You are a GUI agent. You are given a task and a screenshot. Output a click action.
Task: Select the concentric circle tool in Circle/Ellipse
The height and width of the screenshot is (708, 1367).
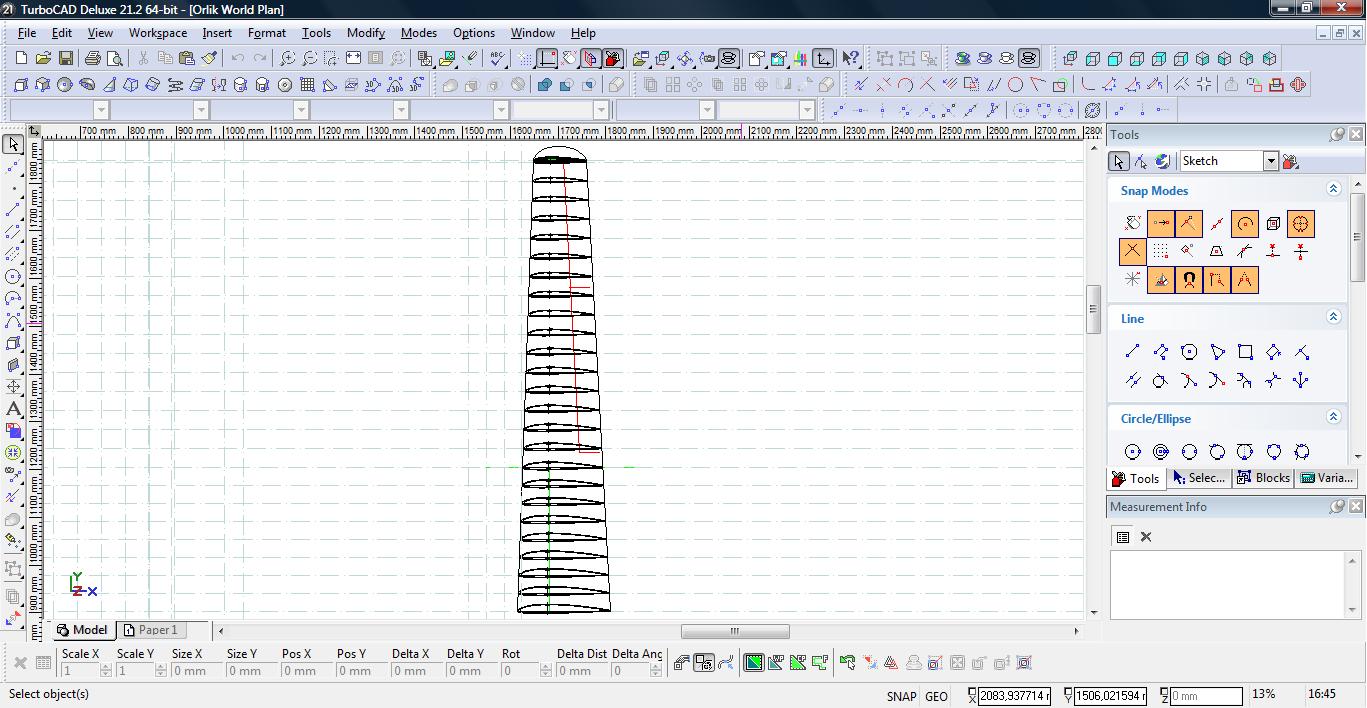click(x=1160, y=452)
